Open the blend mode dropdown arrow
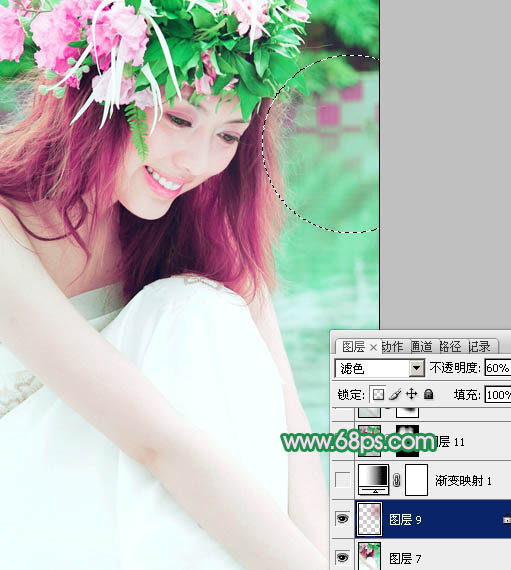Screen dimensions: 511x570 pos(417,368)
